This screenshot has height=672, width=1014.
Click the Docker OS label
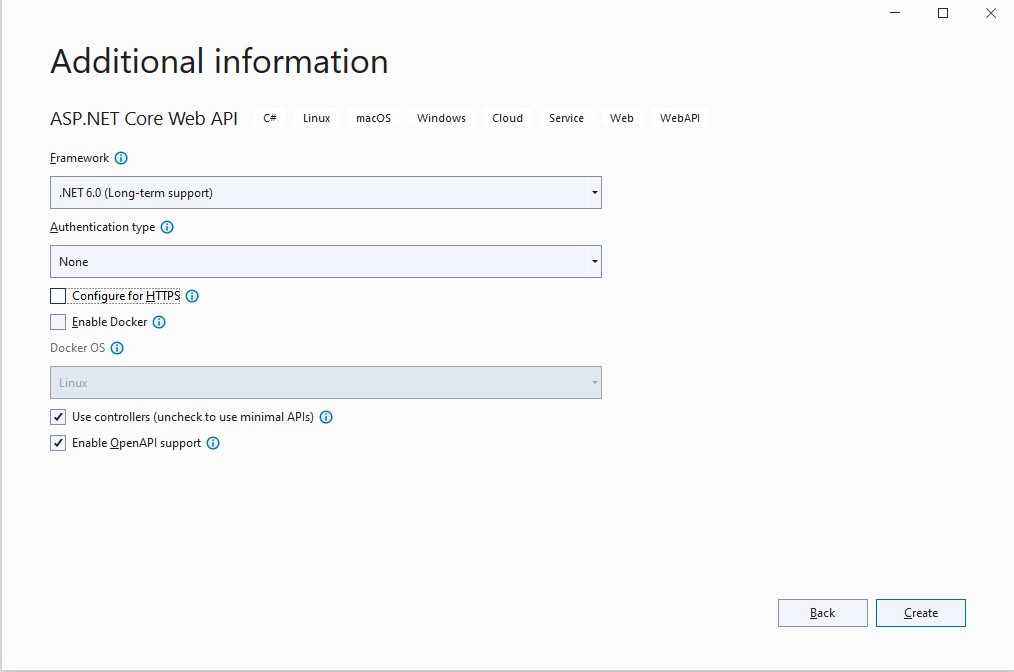click(77, 348)
